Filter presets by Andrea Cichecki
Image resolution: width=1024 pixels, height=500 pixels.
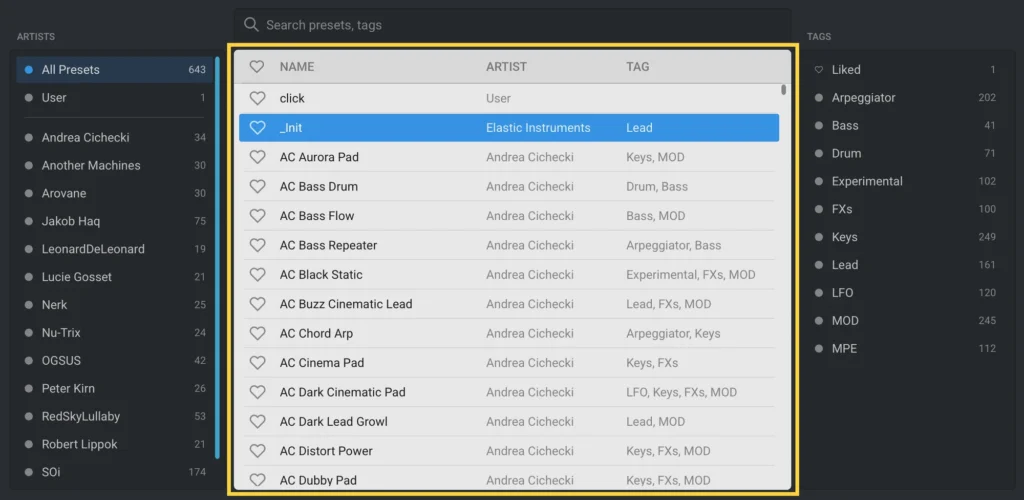point(114,138)
